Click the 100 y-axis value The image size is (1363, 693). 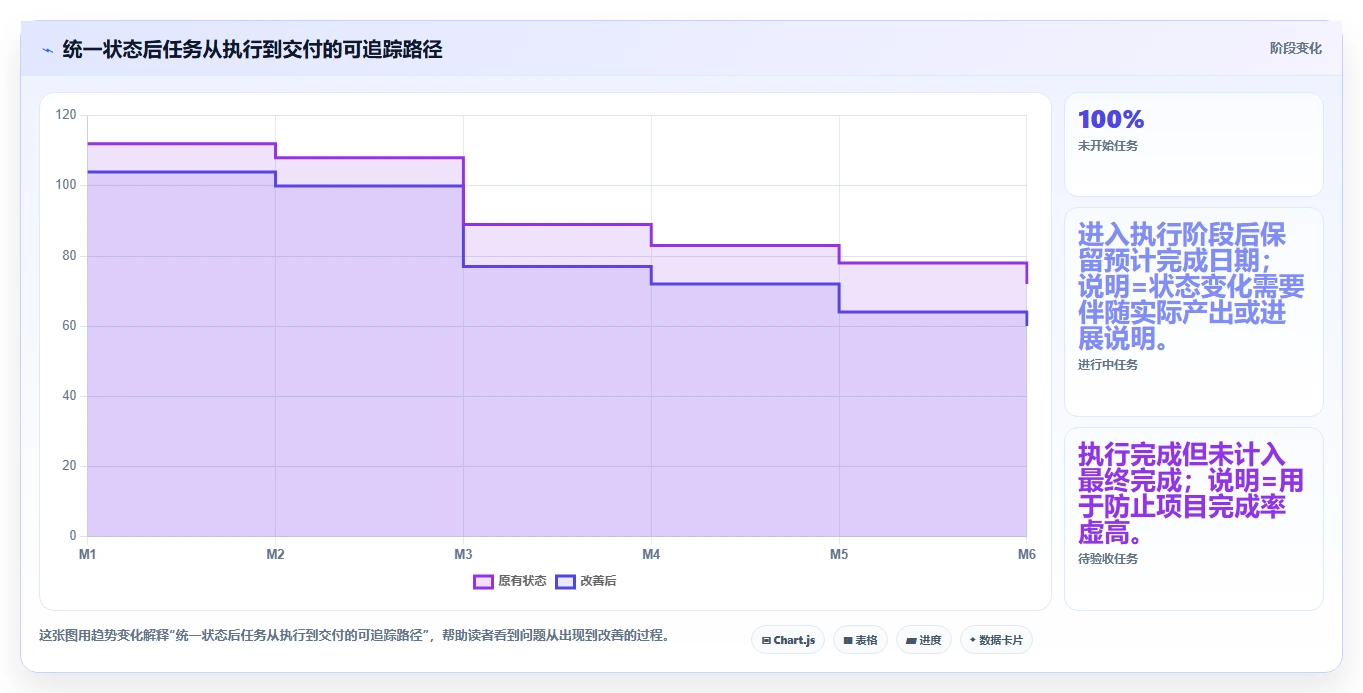(x=67, y=185)
